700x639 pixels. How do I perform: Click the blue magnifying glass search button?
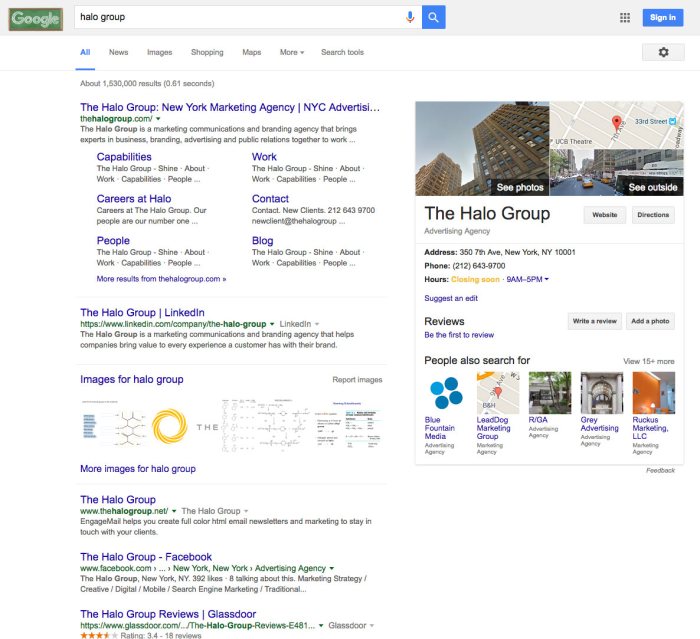[433, 17]
